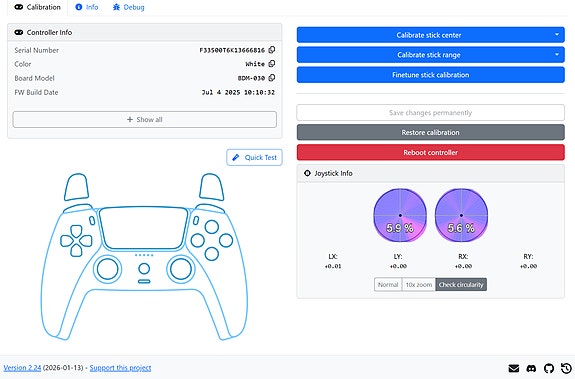Copy the White color value
575x379 pixels.
[x=272, y=64]
